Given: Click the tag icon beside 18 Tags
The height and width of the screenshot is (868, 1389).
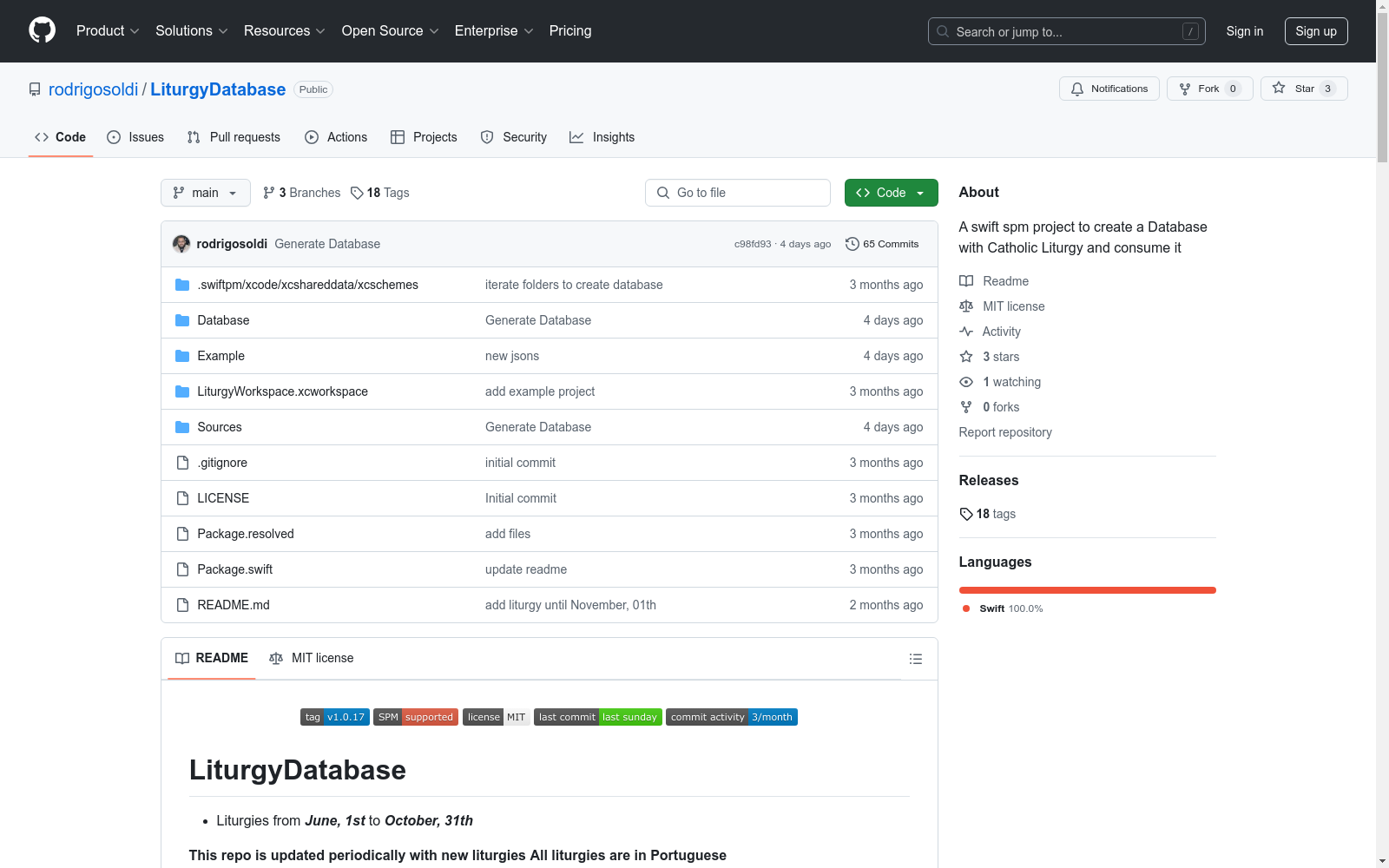Looking at the screenshot, I should coord(357,193).
